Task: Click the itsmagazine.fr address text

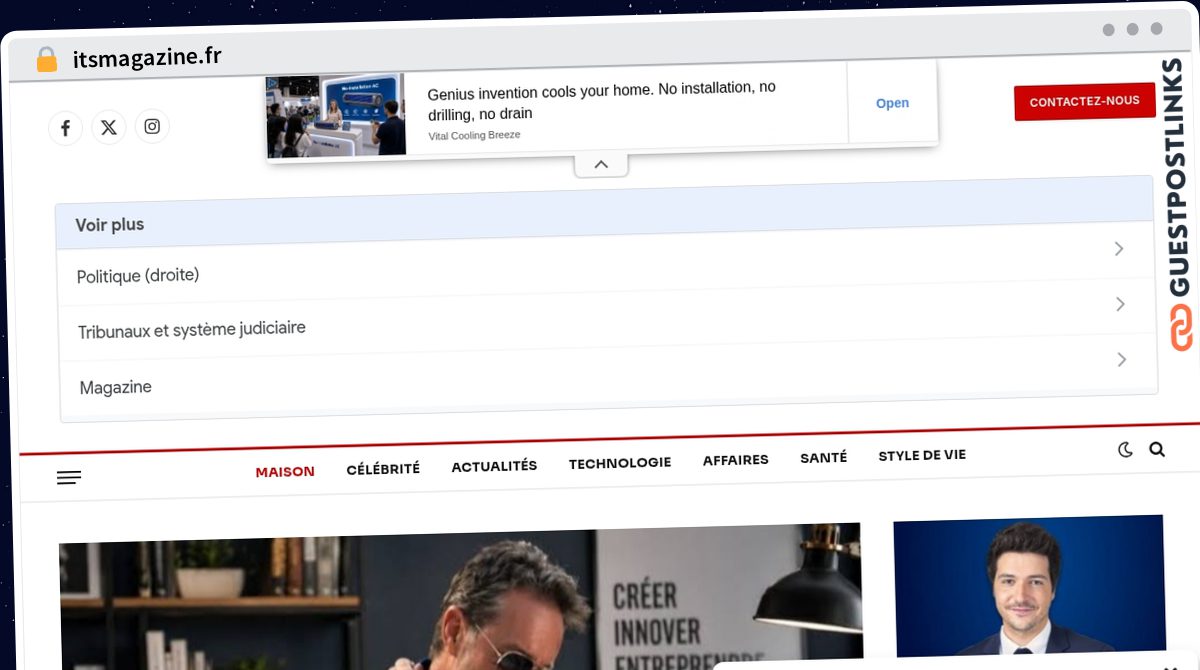Action: (x=147, y=57)
